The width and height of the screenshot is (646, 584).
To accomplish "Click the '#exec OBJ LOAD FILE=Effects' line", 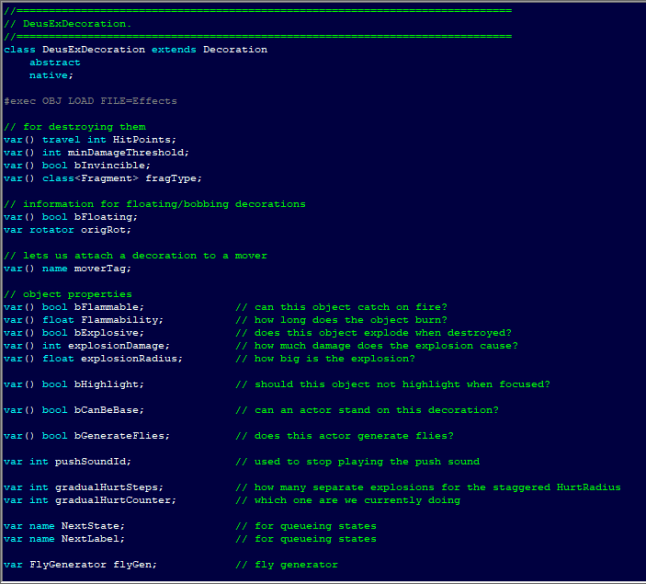I will point(90,101).
